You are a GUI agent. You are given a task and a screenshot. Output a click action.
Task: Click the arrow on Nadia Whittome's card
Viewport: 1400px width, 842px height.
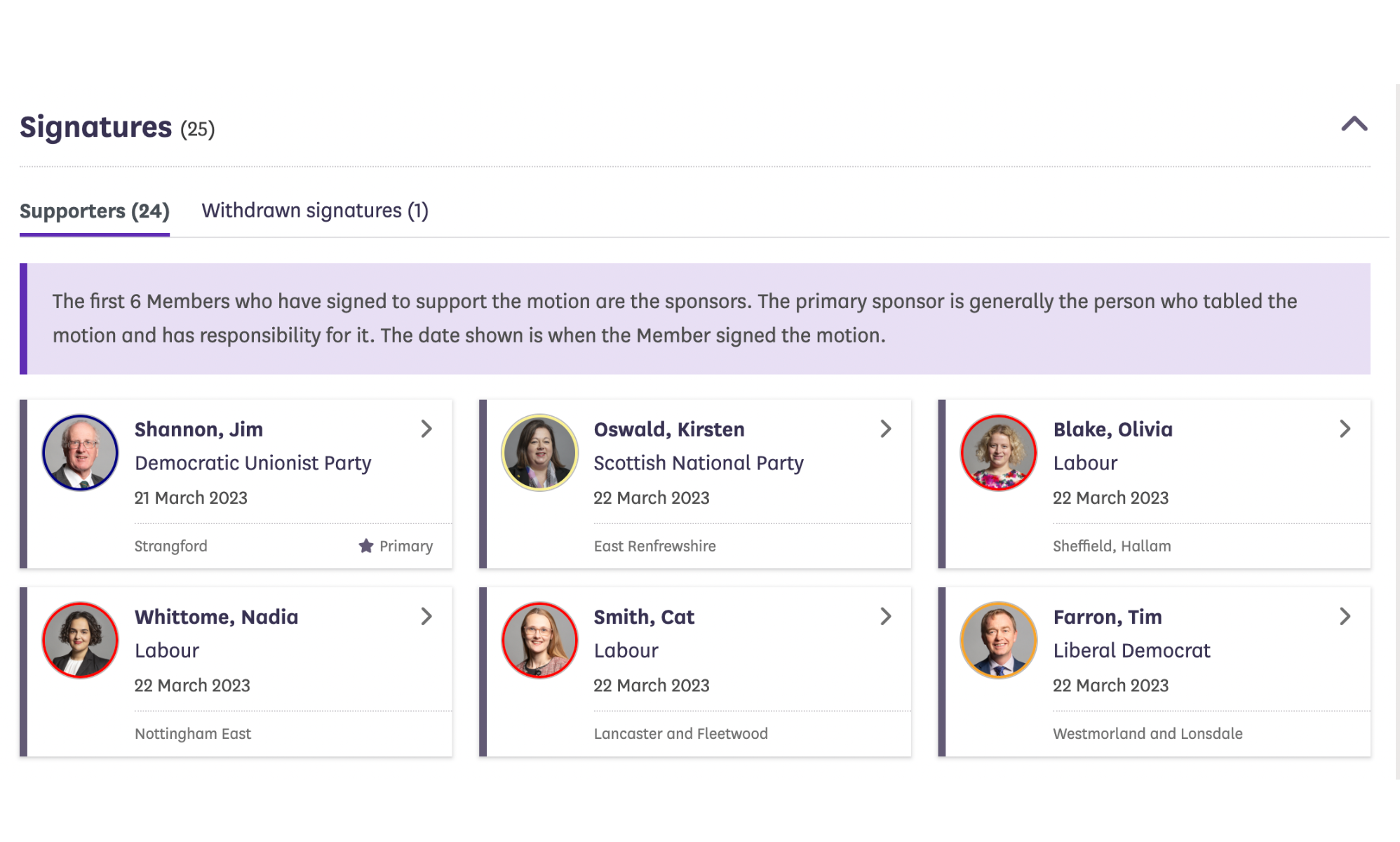tap(426, 616)
